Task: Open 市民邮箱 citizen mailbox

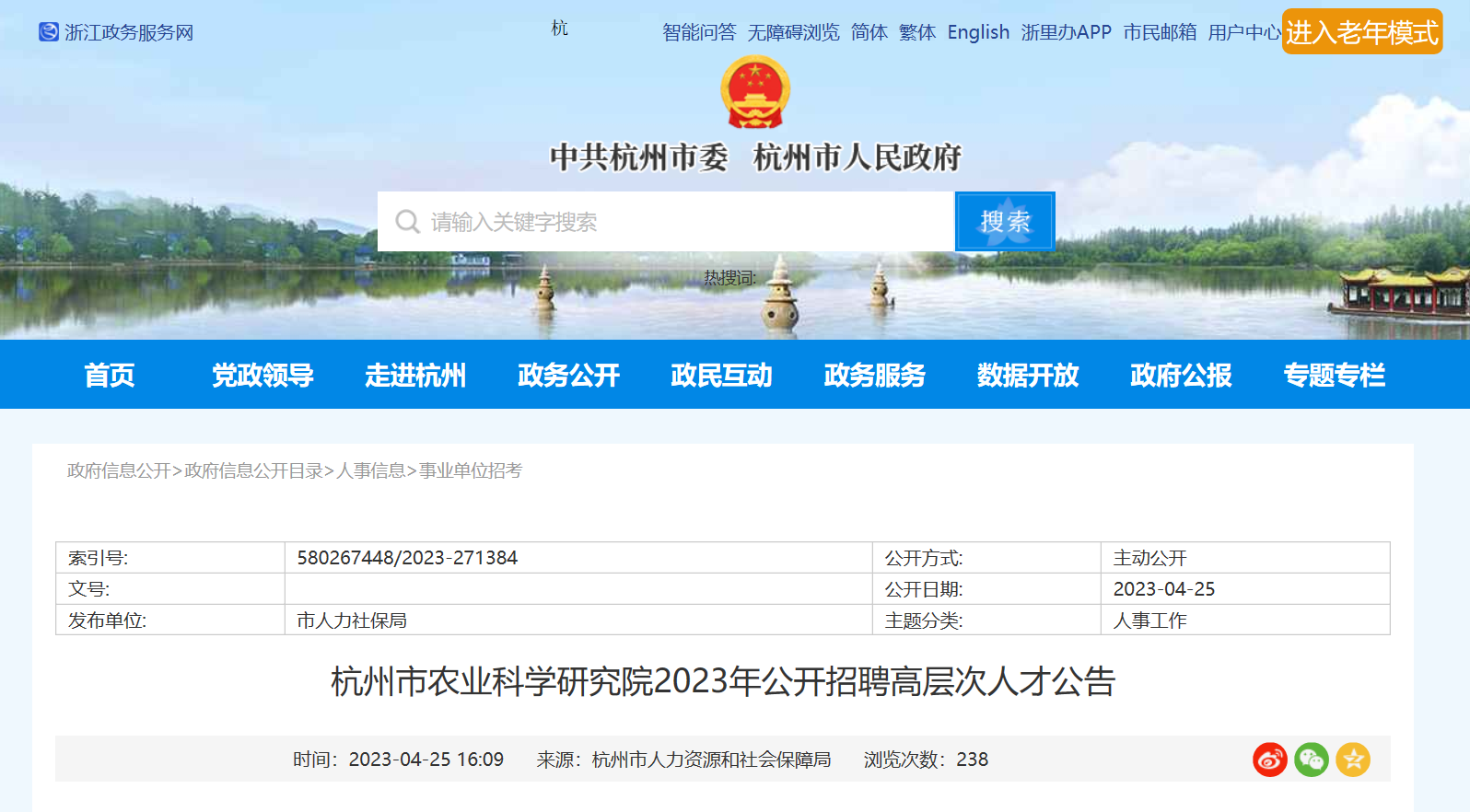Action: 1160,32
